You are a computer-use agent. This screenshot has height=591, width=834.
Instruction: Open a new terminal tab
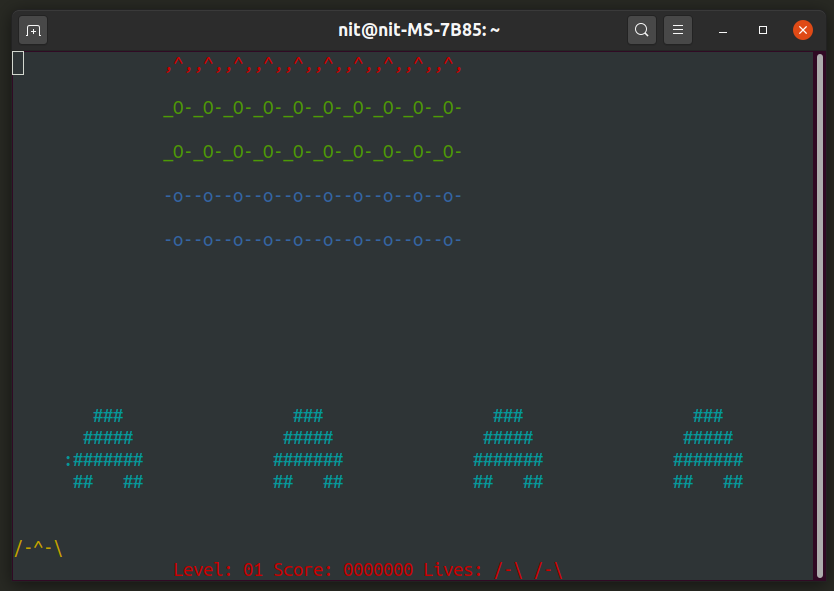33,30
